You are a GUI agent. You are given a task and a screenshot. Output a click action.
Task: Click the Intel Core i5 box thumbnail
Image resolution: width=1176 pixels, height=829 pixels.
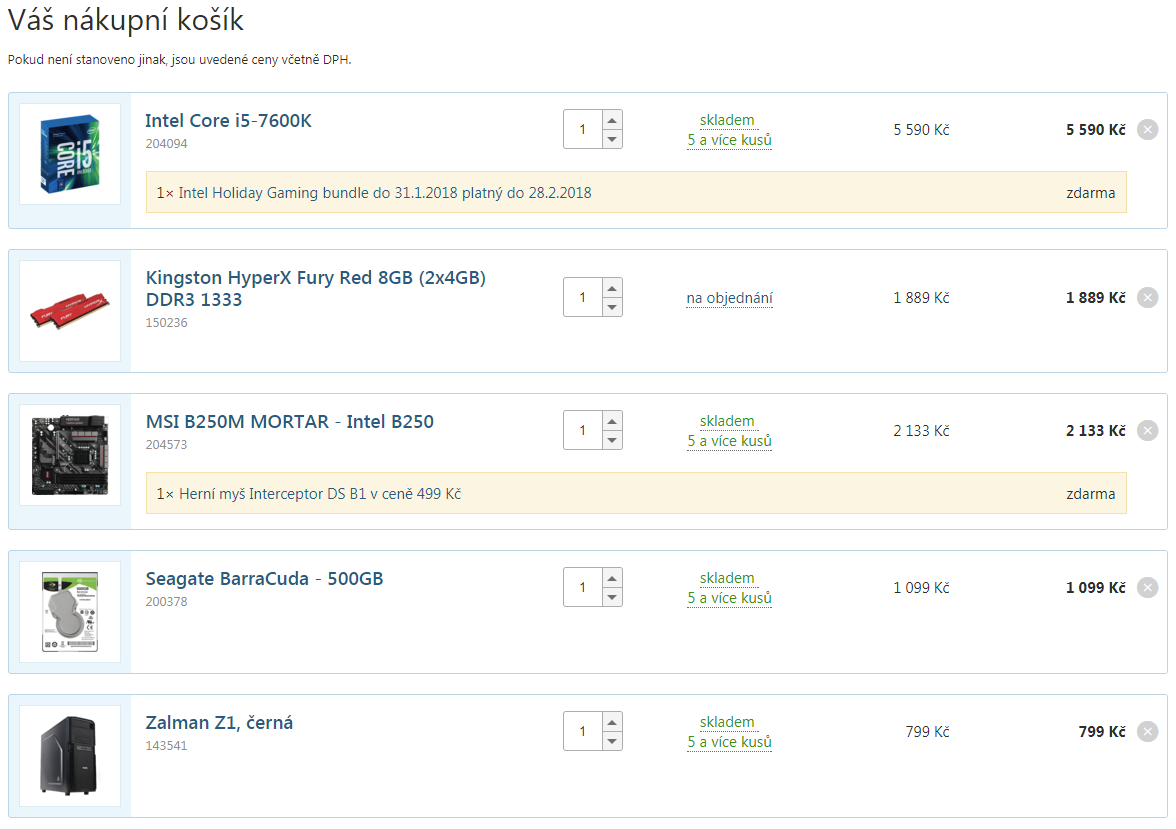(70, 154)
